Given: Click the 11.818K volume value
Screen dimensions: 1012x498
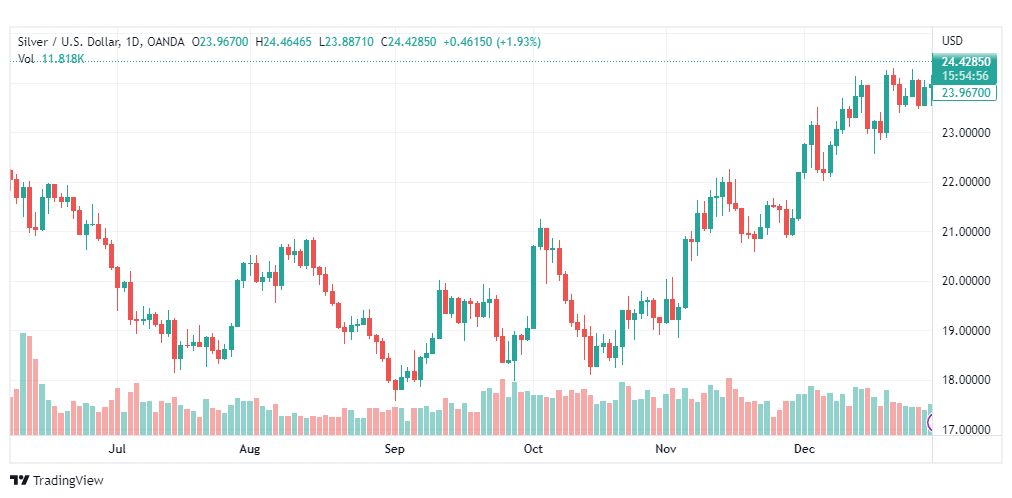Looking at the screenshot, I should [x=63, y=59].
